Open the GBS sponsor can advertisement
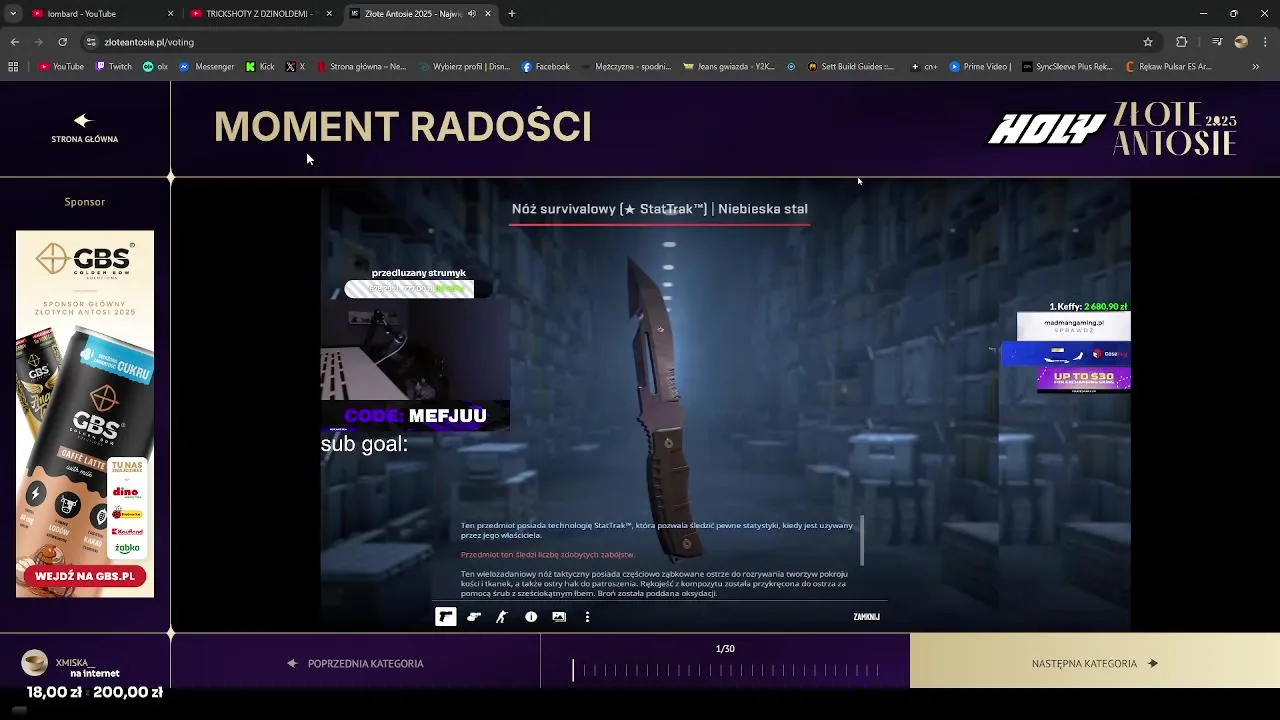Image resolution: width=1280 pixels, height=720 pixels. (85, 414)
